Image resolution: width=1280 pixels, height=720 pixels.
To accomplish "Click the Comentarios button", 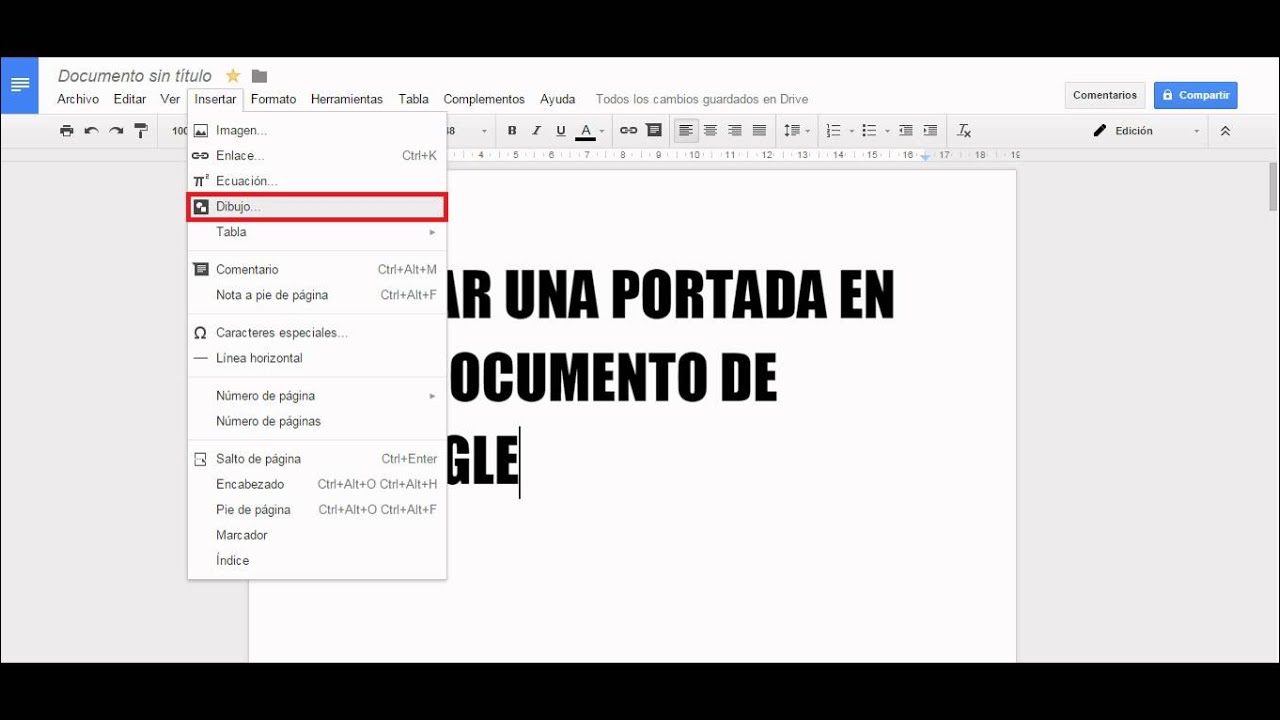I will click(x=1105, y=95).
